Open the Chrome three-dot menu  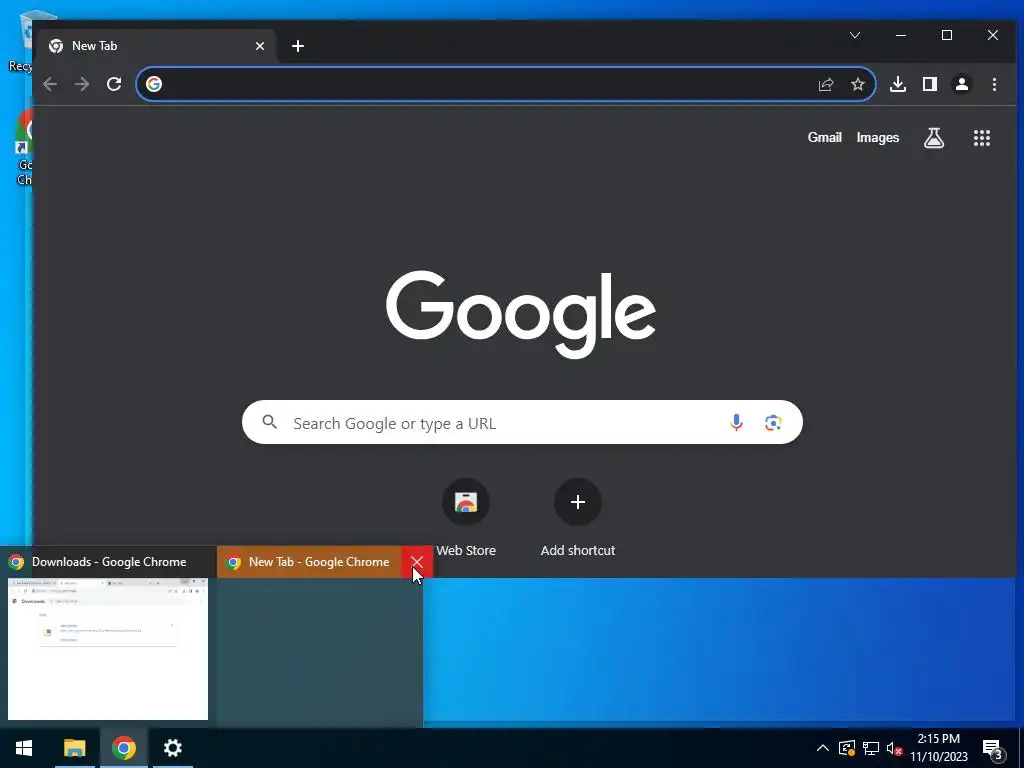coord(994,84)
